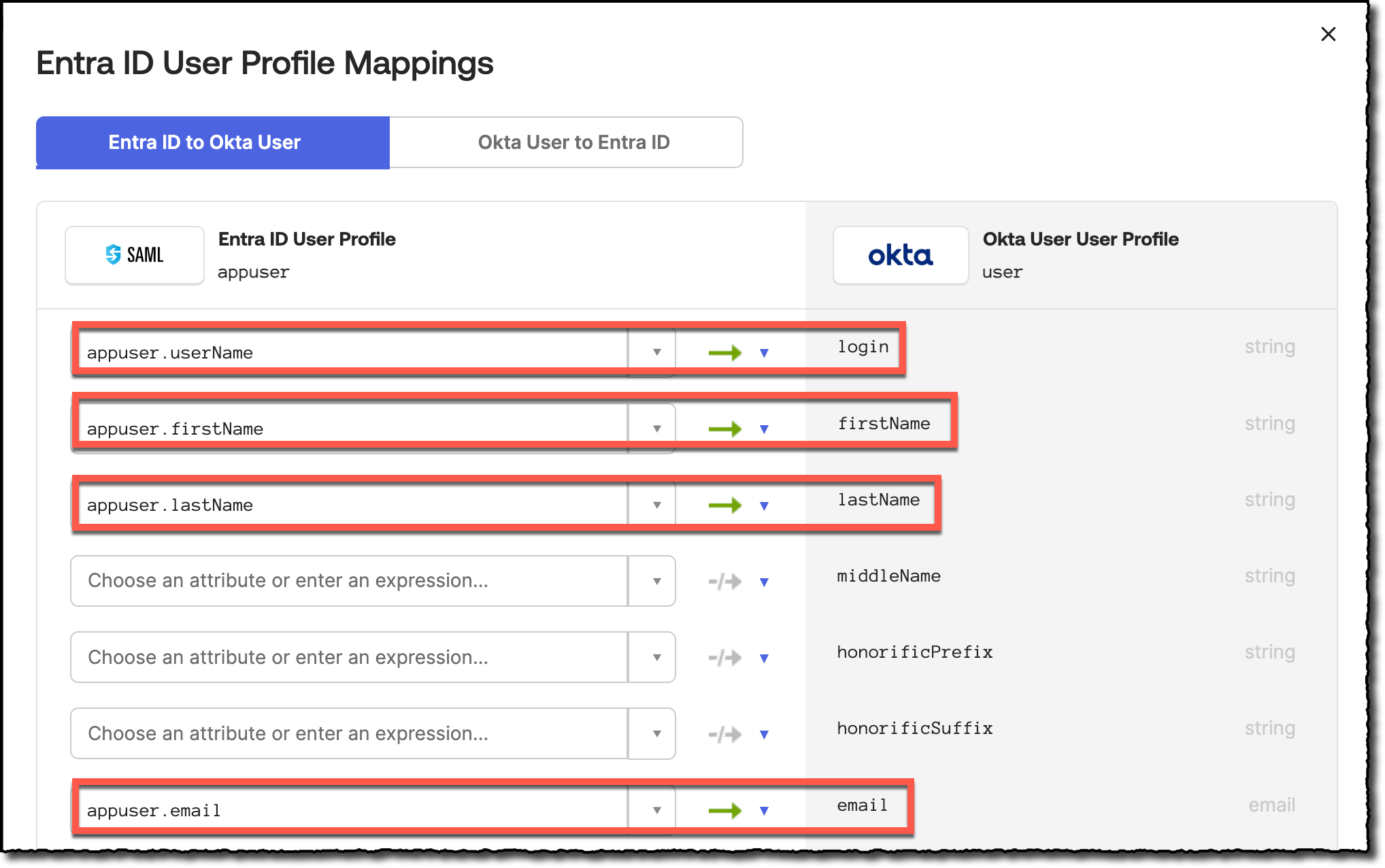Click the 'user' text under Okta profile
The image size is (1385, 868).
pyautogui.click(x=1002, y=272)
